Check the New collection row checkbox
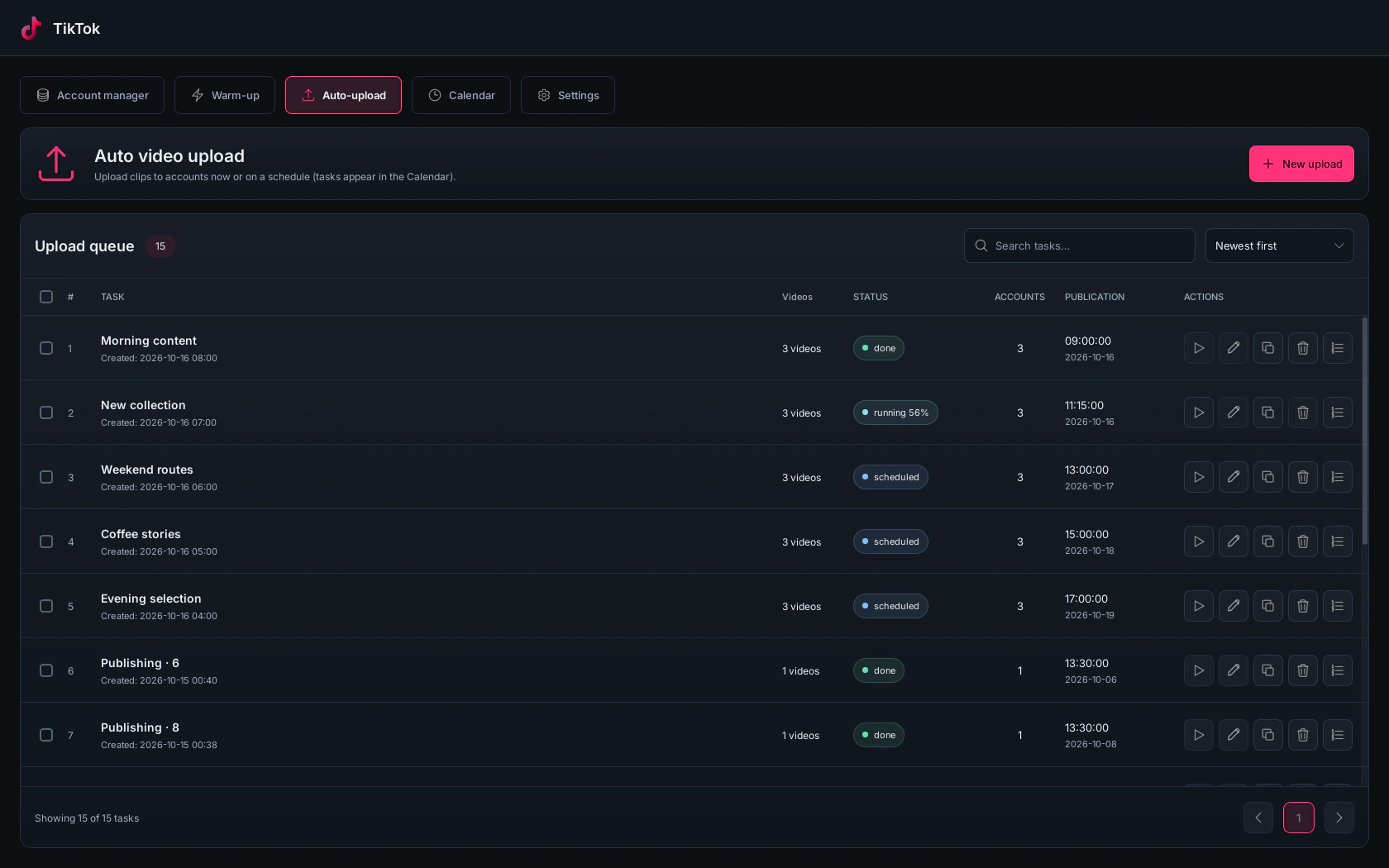The height and width of the screenshot is (868, 1389). tap(46, 413)
